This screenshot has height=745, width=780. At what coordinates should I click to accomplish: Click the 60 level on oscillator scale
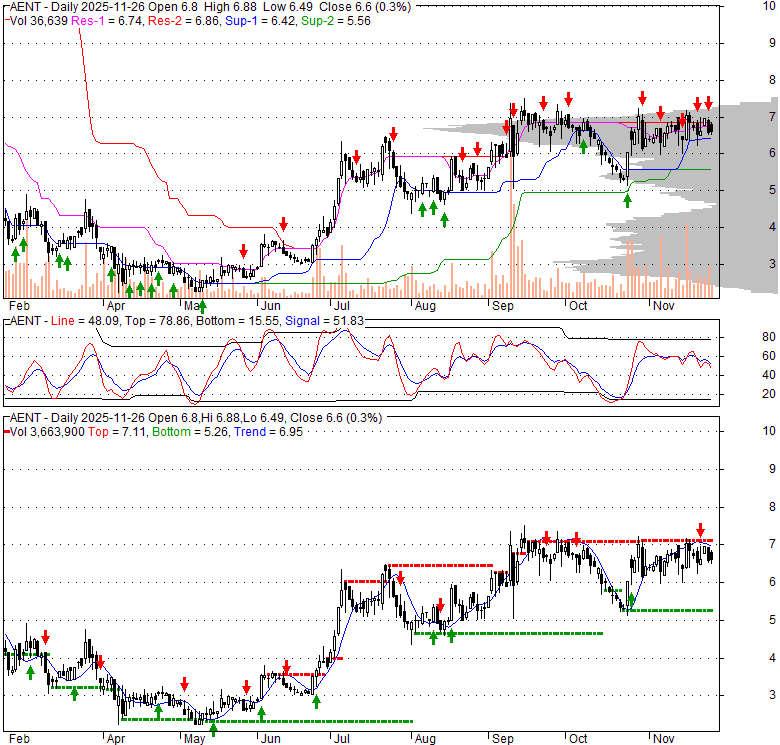click(x=769, y=356)
